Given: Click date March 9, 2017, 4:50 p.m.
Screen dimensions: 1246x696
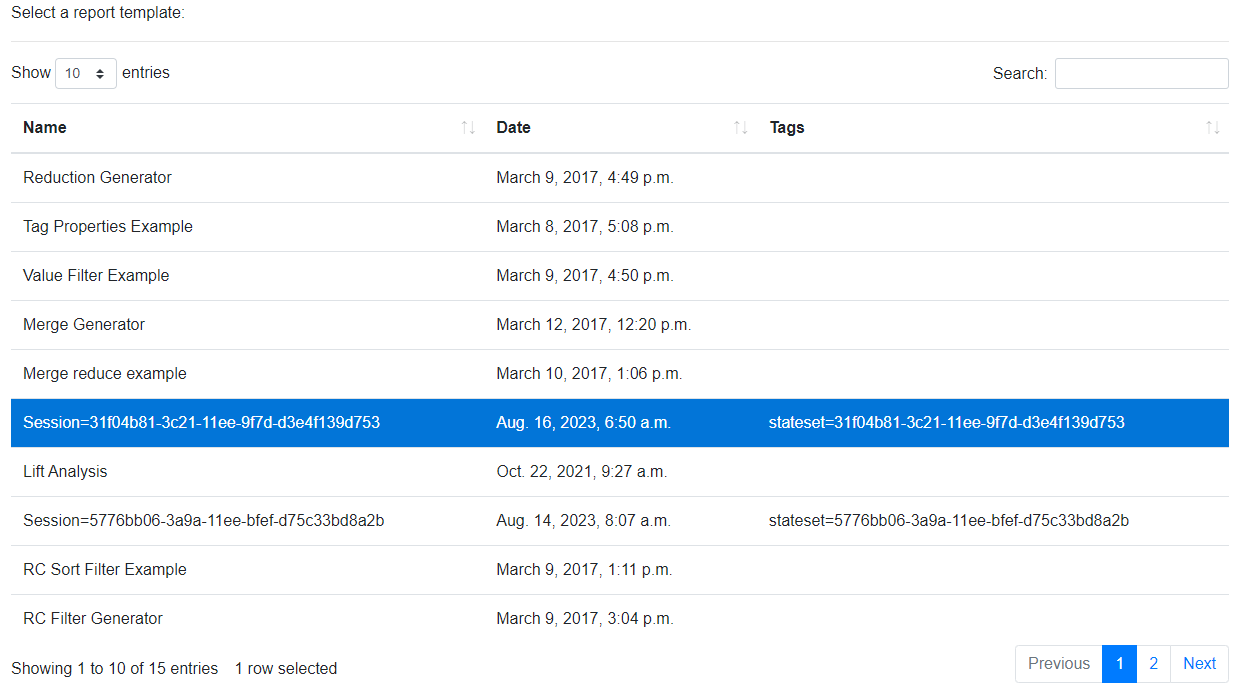Looking at the screenshot, I should click(585, 276).
